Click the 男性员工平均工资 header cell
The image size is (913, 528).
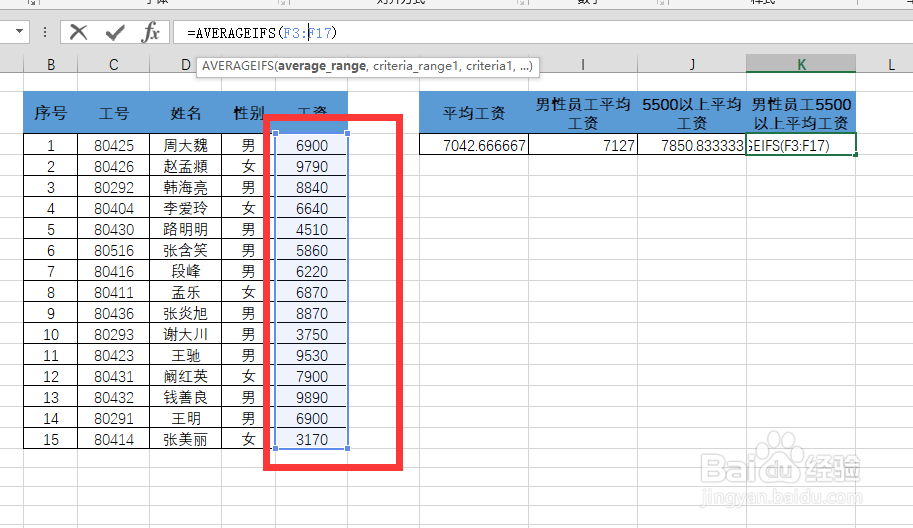tap(583, 113)
